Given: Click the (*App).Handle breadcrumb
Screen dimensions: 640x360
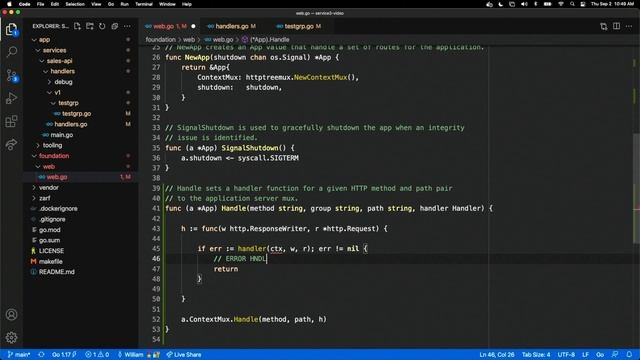Looking at the screenshot, I should point(269,40).
